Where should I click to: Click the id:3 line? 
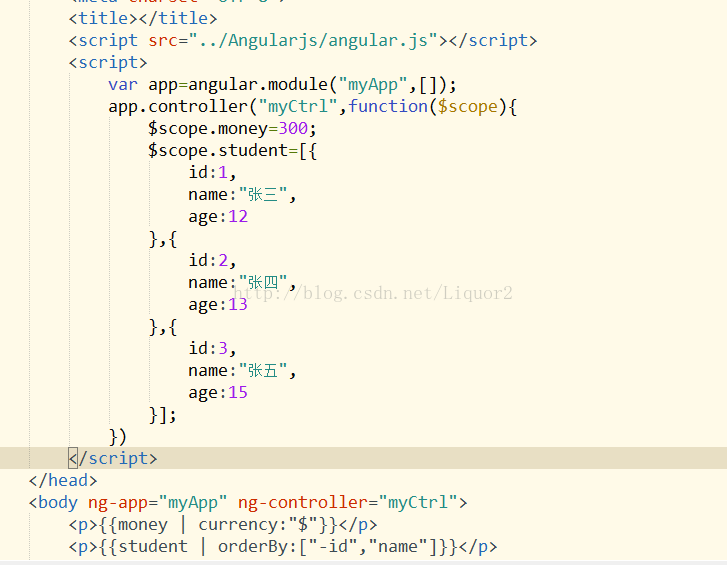click(x=212, y=349)
